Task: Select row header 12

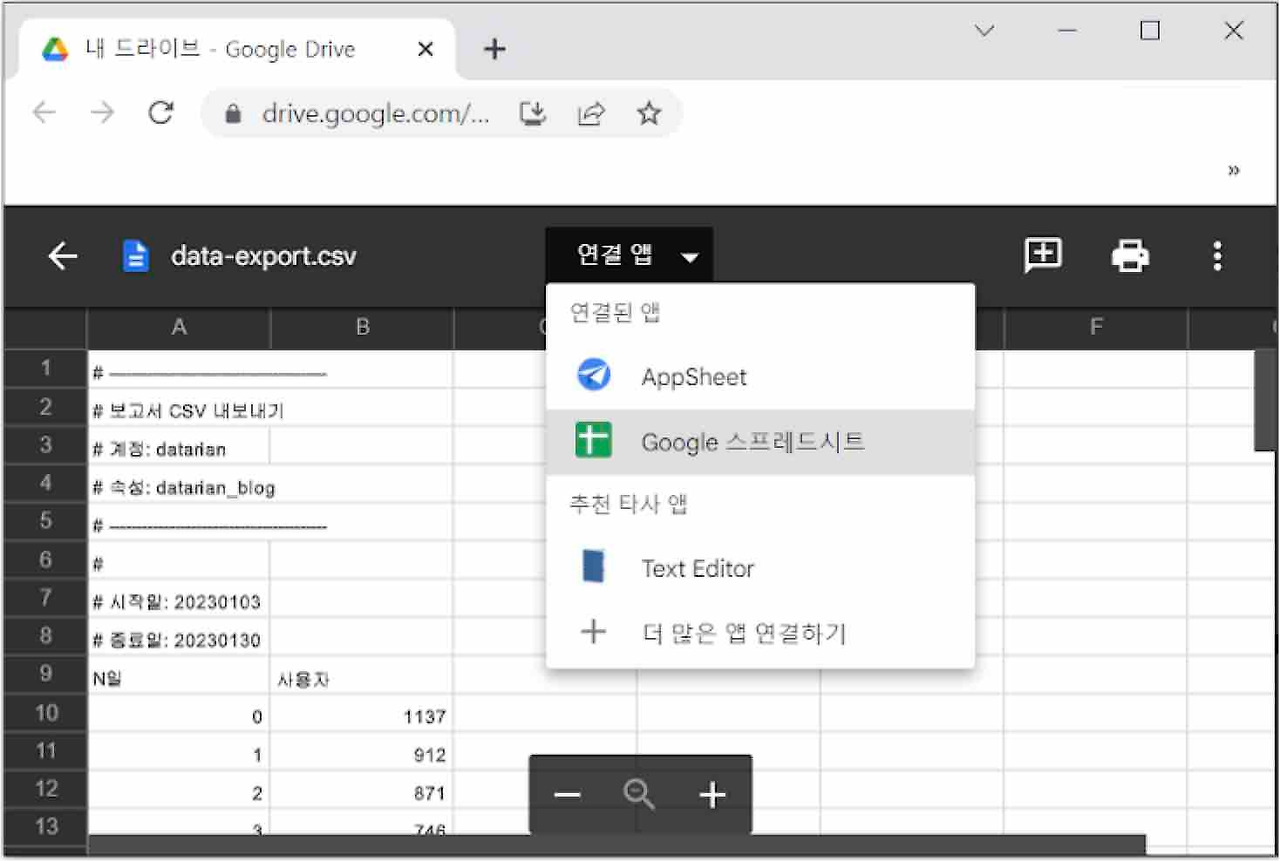Action: [46, 788]
